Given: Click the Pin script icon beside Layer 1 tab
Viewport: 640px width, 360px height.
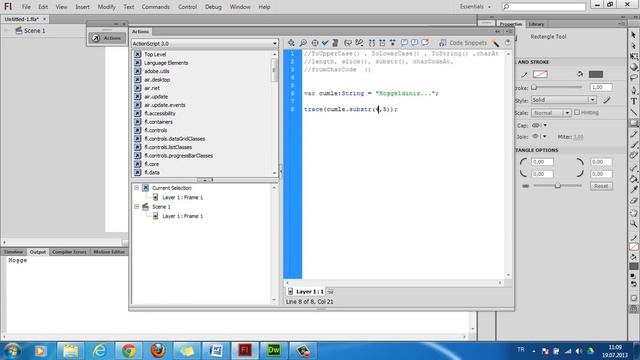Looking at the screenshot, I should tap(330, 292).
